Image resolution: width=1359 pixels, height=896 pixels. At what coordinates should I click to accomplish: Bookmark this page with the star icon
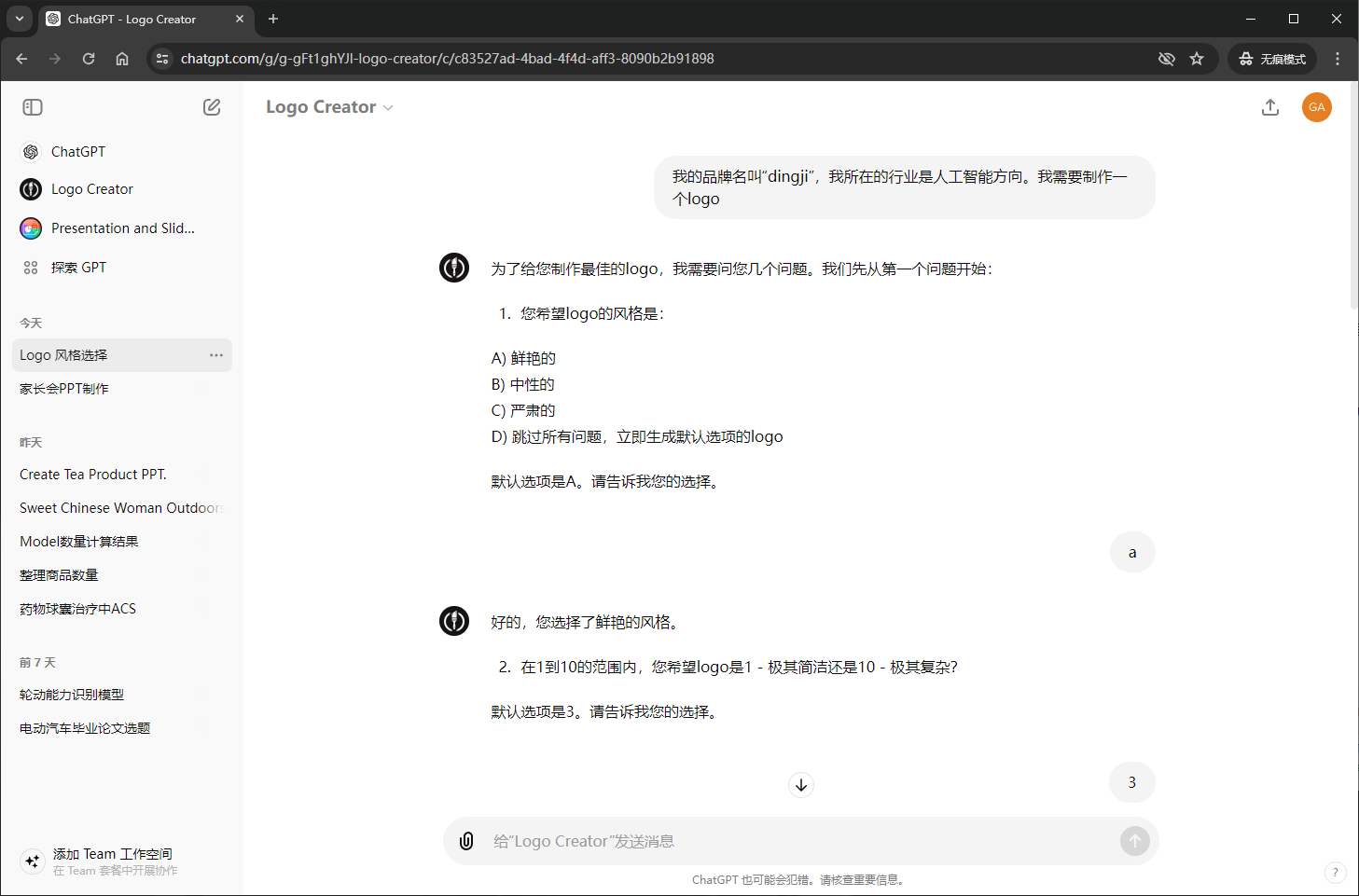pos(1197,59)
